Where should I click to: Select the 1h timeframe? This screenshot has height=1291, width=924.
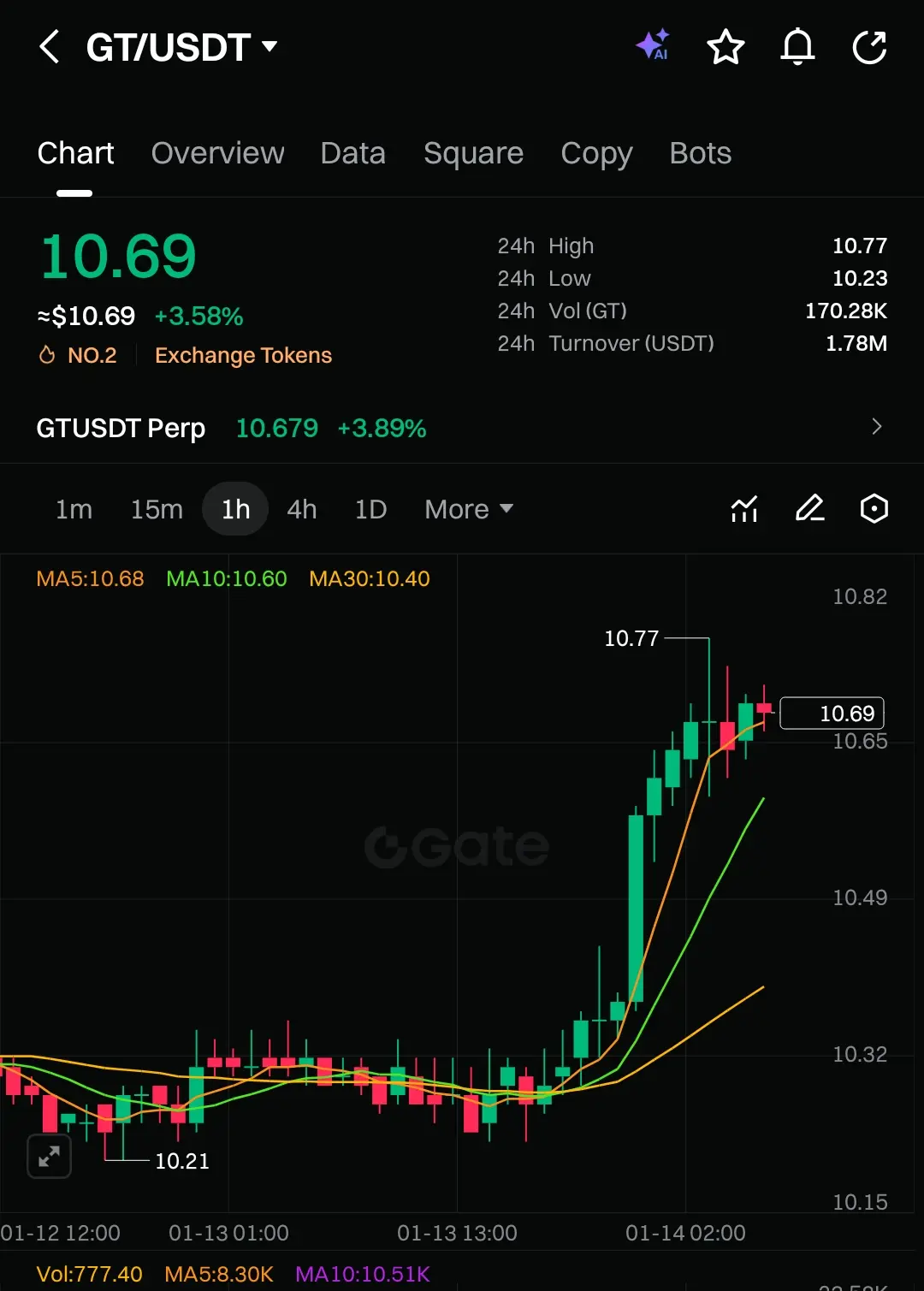click(235, 509)
